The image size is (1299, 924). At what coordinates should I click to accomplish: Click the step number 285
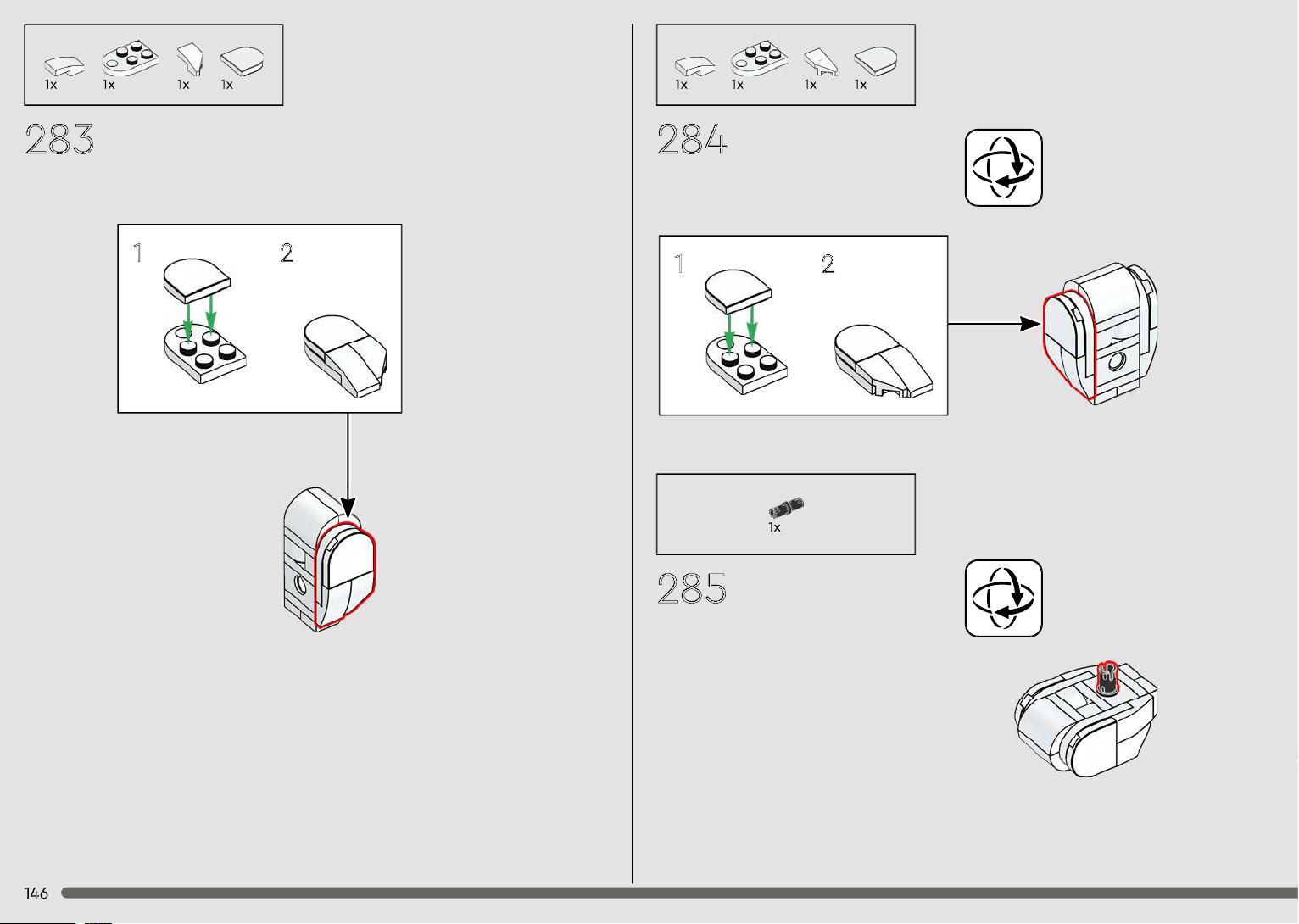pos(692,588)
